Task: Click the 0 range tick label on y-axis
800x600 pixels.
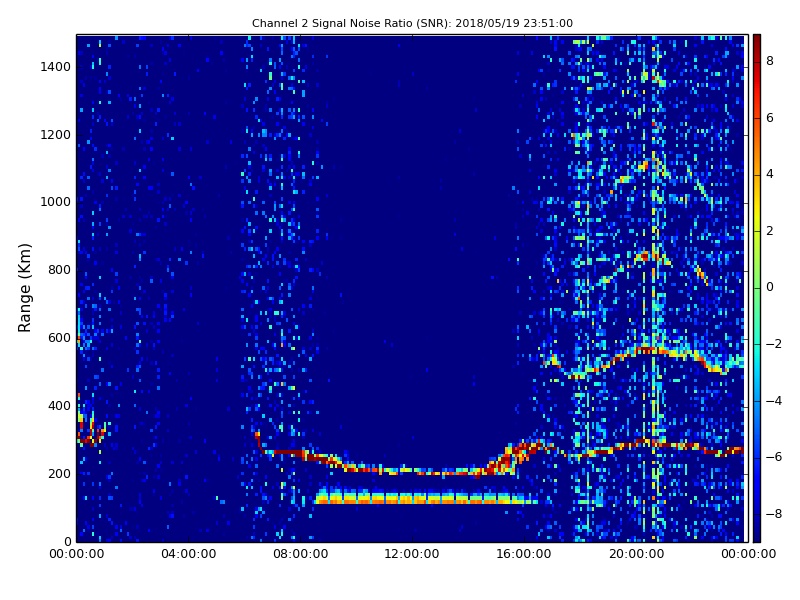Action: coord(67,541)
